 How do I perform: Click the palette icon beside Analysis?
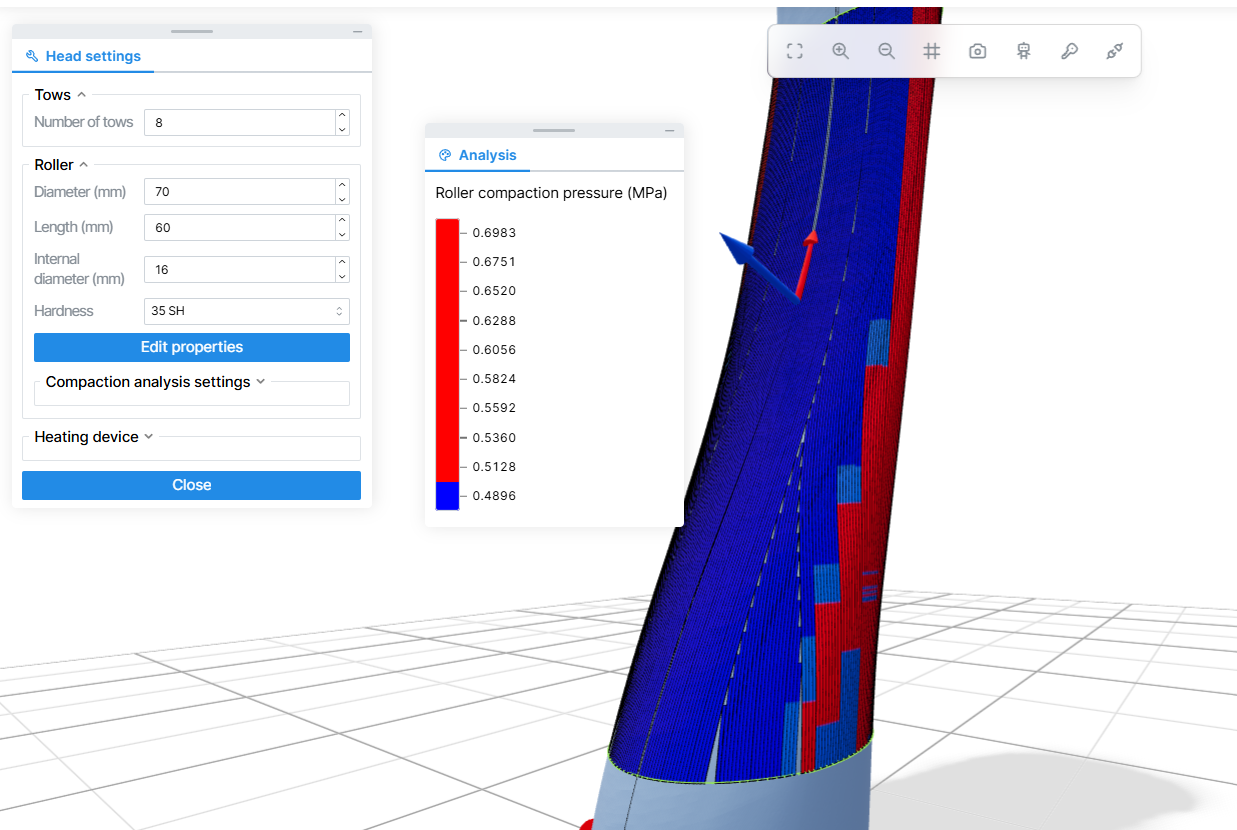(x=445, y=155)
